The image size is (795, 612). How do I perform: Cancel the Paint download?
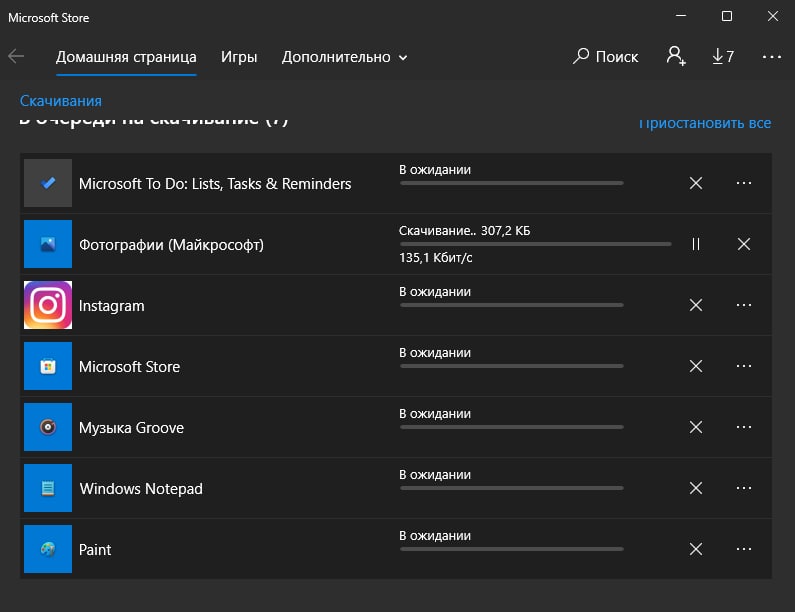(696, 549)
